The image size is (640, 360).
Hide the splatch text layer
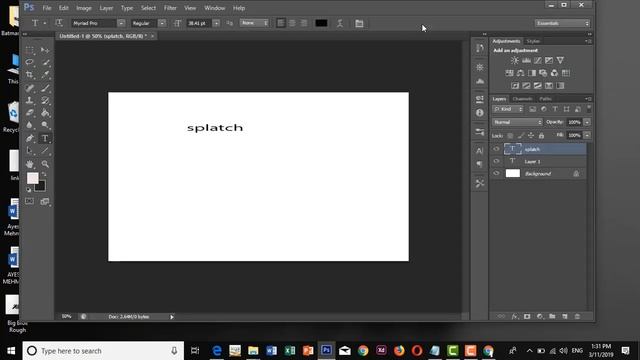click(496, 149)
